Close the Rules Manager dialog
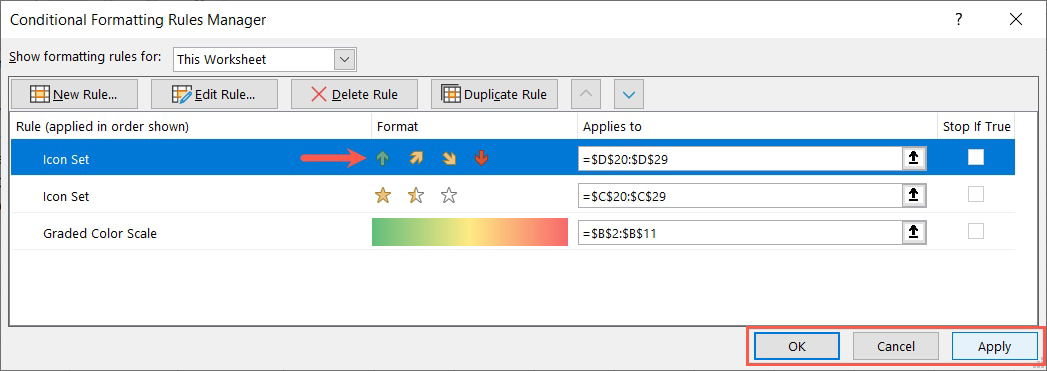The width and height of the screenshot is (1047, 371). coord(1016,19)
